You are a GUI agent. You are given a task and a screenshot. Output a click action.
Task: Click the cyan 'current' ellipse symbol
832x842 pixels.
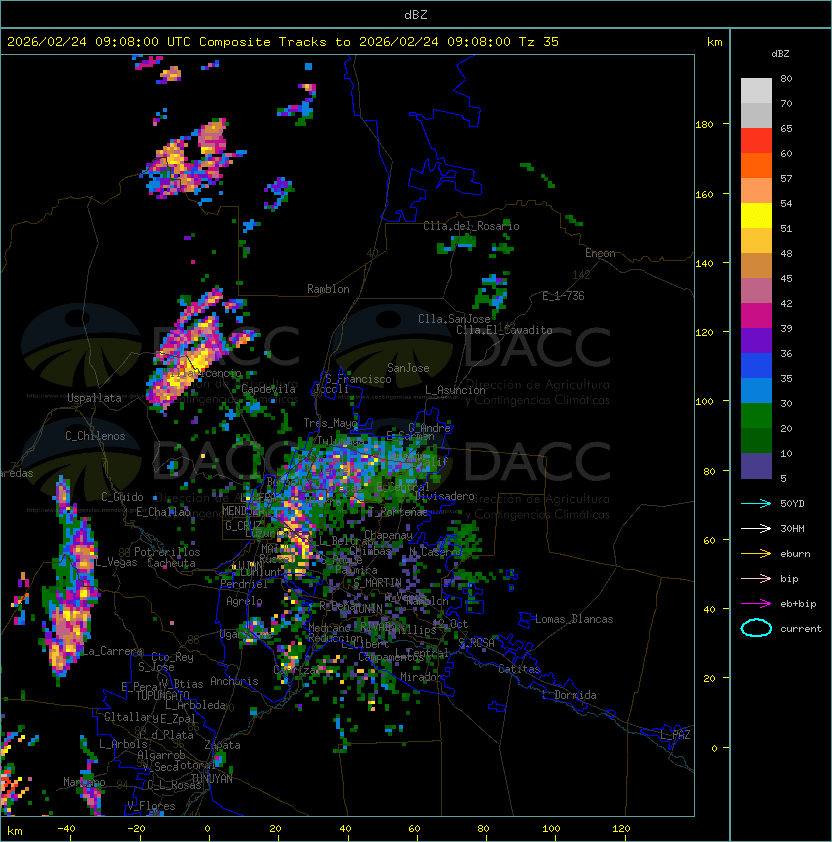[756, 628]
